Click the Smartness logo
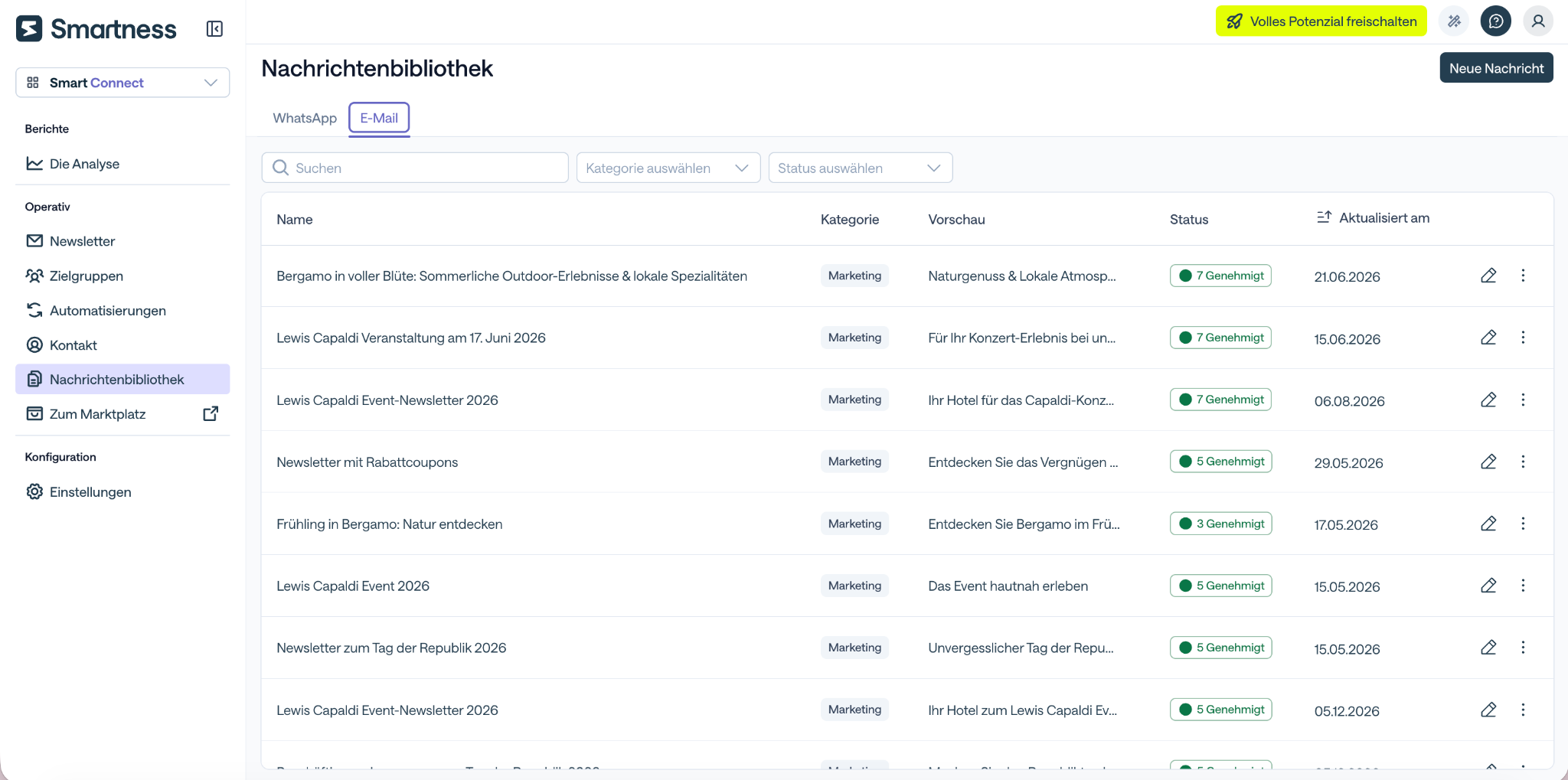 pos(96,29)
